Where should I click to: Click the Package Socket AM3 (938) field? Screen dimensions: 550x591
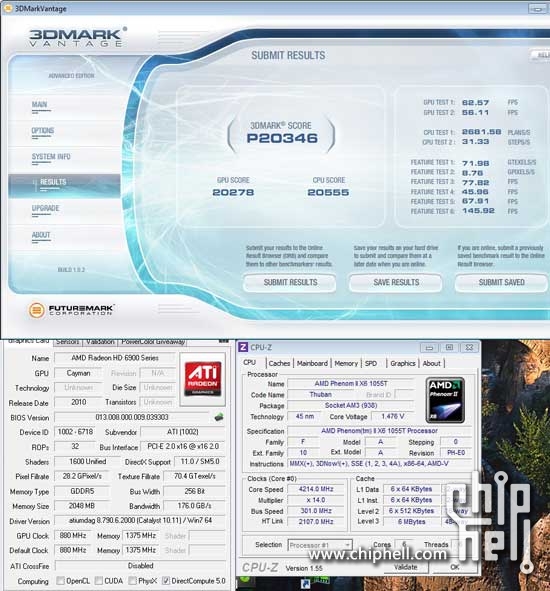(351, 406)
